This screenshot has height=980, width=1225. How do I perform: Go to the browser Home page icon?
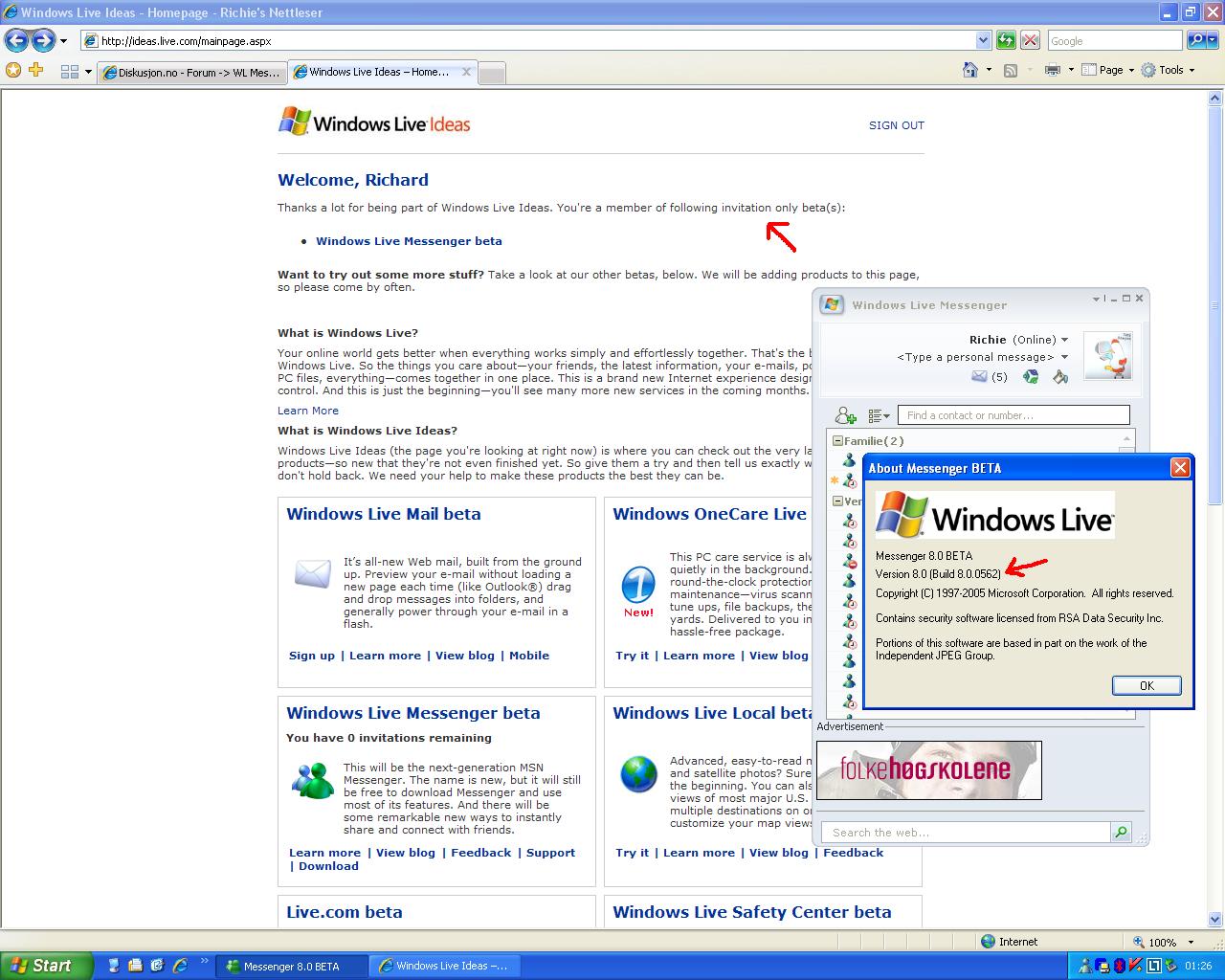click(x=970, y=70)
